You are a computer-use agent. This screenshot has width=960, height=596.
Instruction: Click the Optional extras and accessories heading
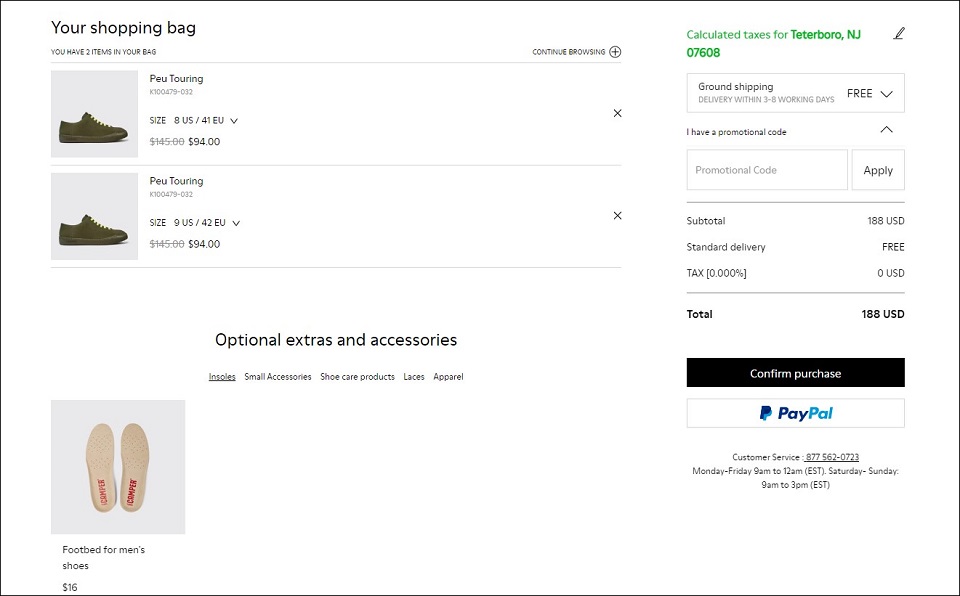tap(336, 340)
